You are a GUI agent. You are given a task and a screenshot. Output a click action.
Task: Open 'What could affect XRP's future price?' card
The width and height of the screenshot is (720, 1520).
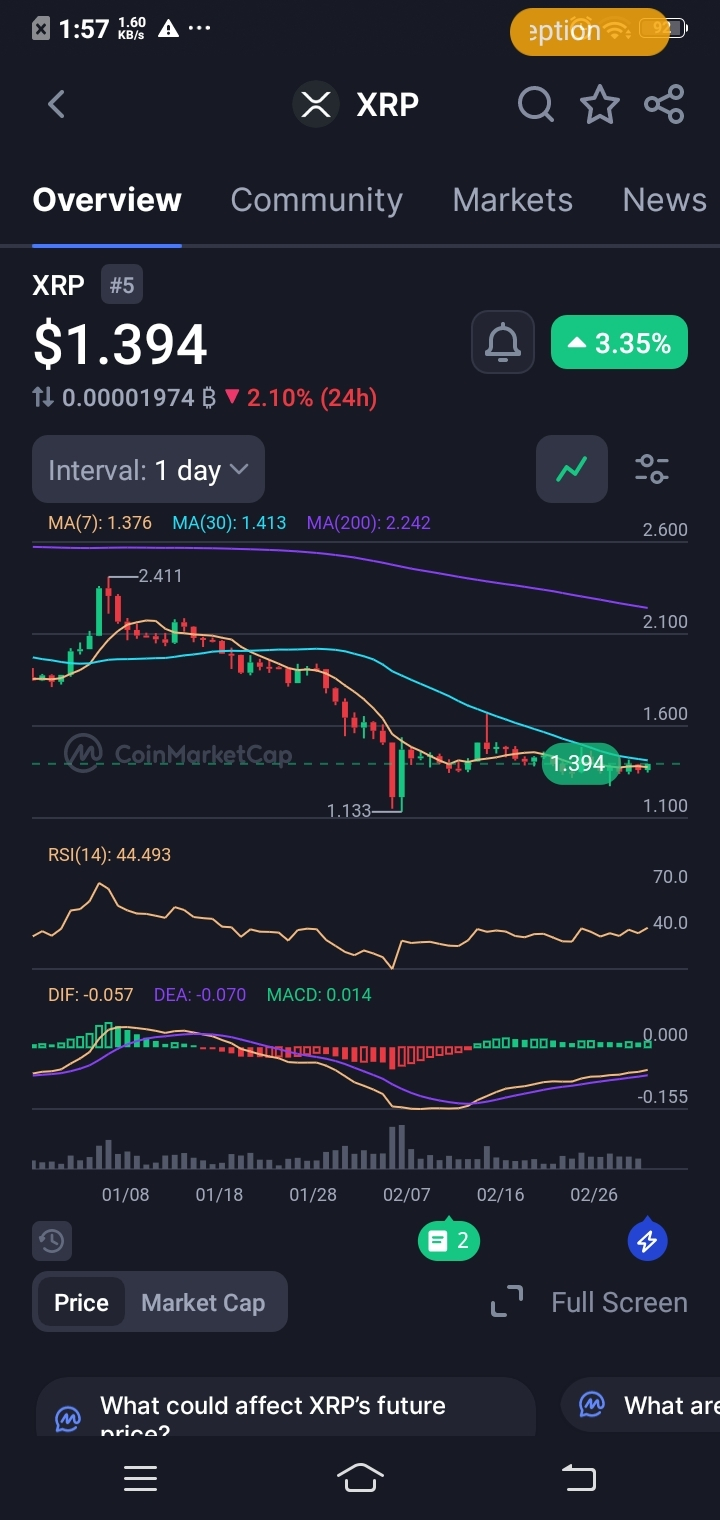pyautogui.click(x=285, y=1407)
